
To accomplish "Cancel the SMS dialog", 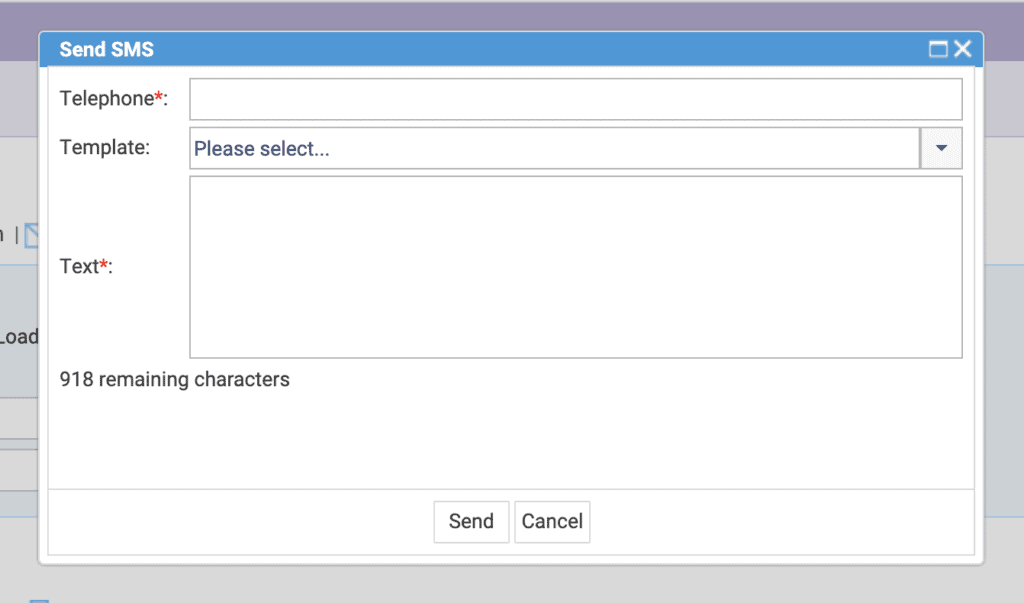I will [552, 521].
